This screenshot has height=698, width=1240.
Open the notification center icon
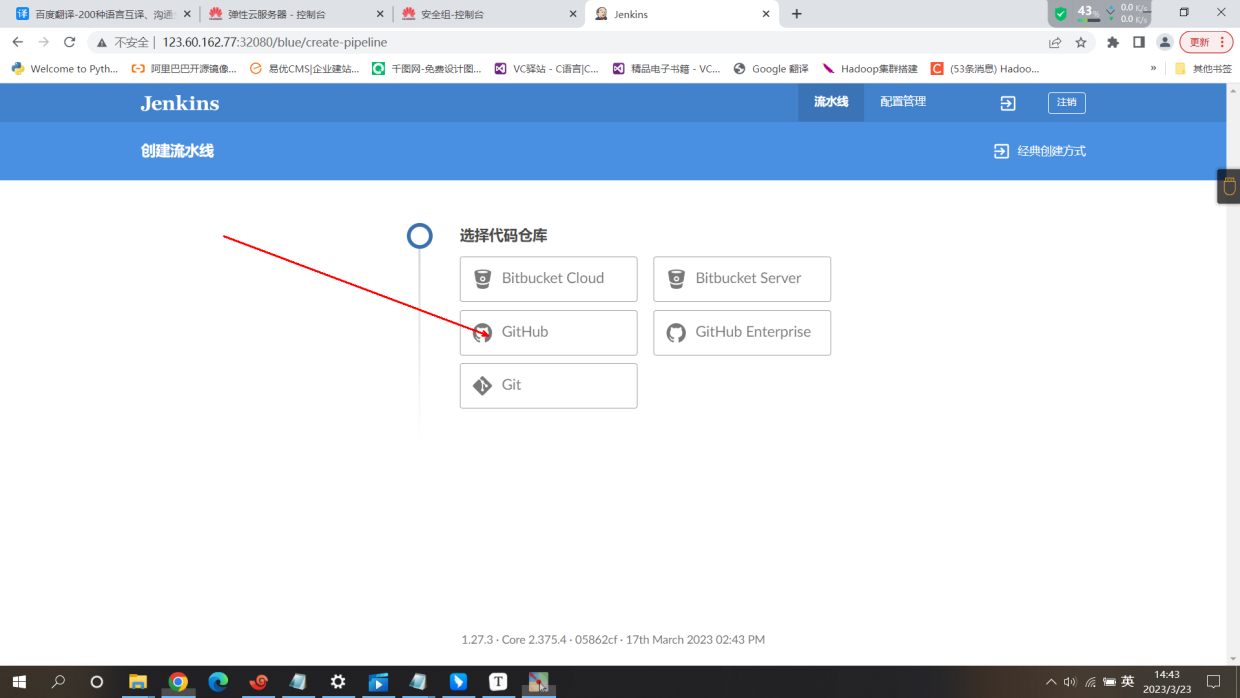pyautogui.click(x=1213, y=682)
